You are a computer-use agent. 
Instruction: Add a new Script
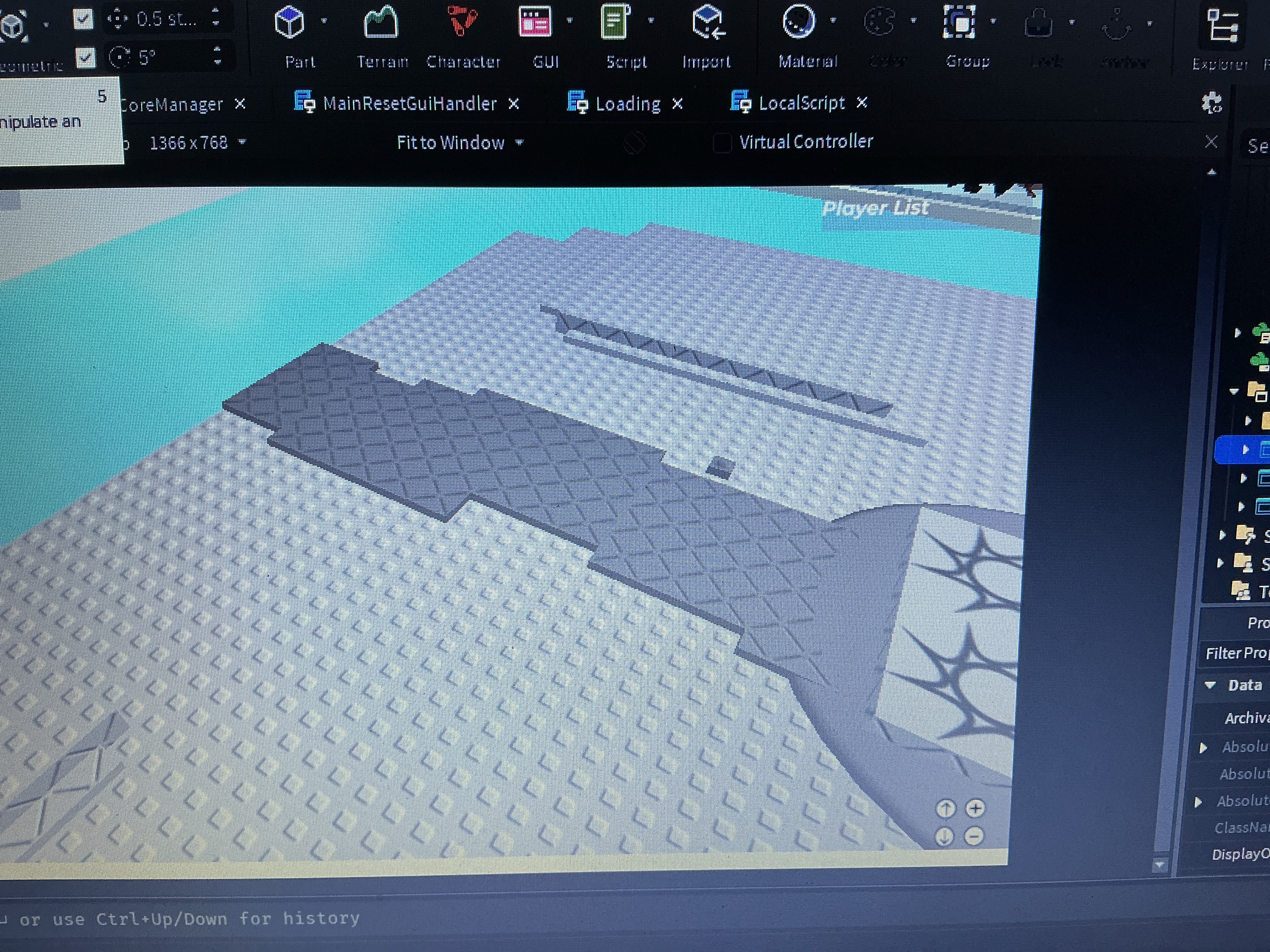click(x=615, y=22)
